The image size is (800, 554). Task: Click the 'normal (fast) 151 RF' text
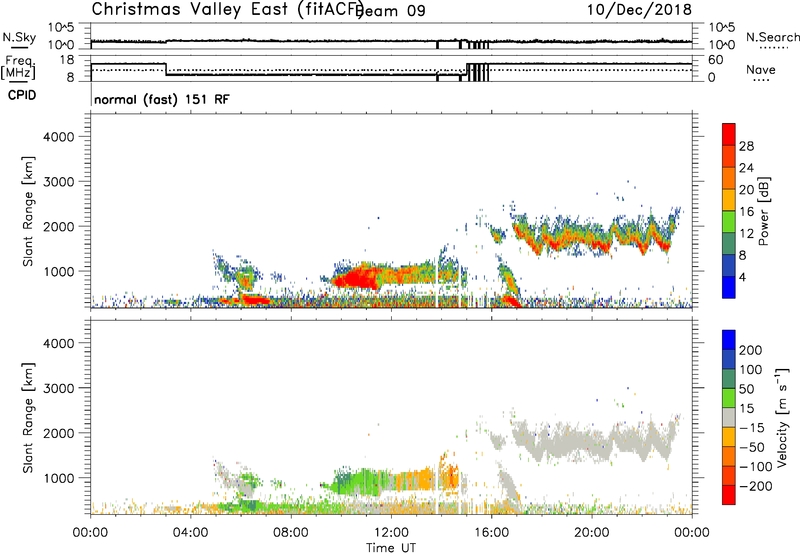click(x=162, y=99)
